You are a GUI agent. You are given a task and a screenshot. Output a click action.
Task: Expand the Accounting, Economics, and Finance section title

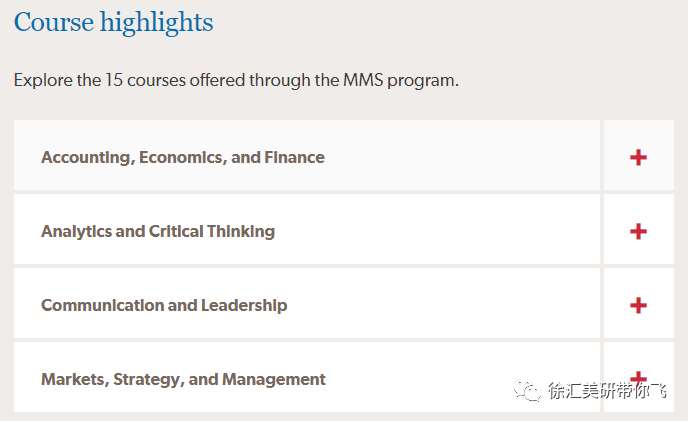183,157
